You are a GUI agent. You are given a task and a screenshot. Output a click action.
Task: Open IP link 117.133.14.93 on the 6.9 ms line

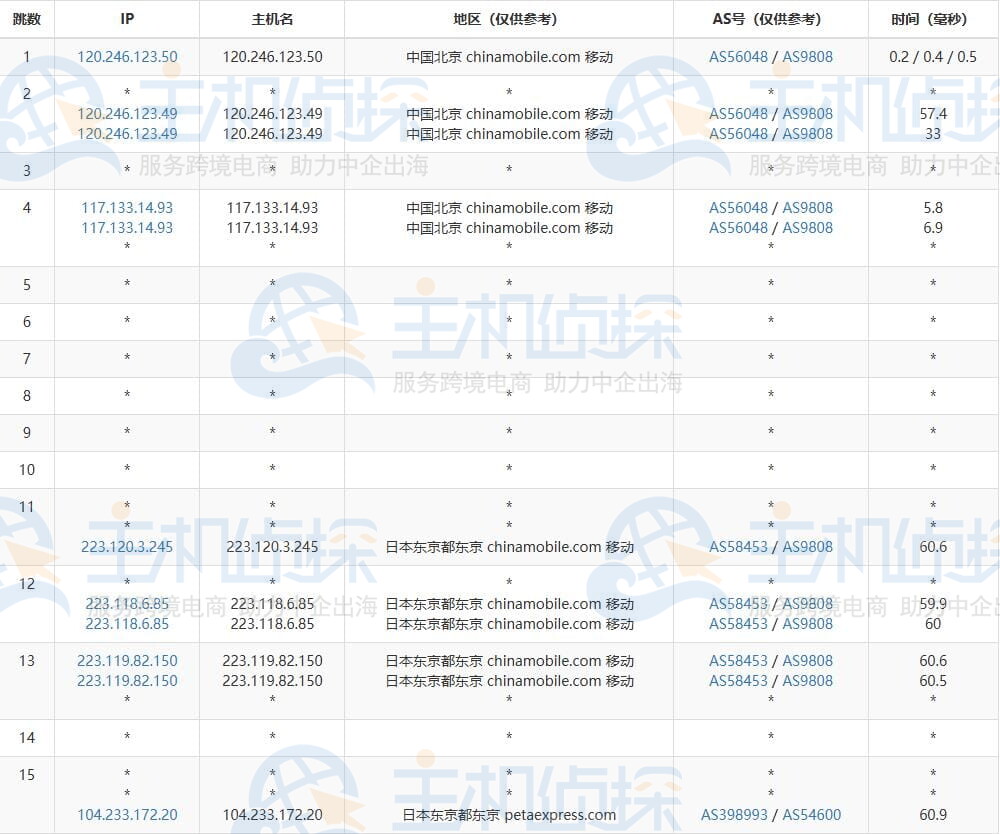[128, 228]
